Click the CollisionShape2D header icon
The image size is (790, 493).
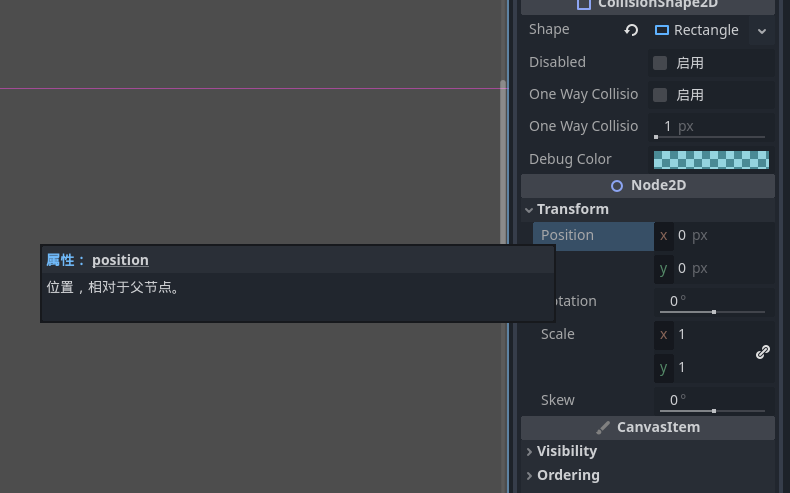pos(584,4)
